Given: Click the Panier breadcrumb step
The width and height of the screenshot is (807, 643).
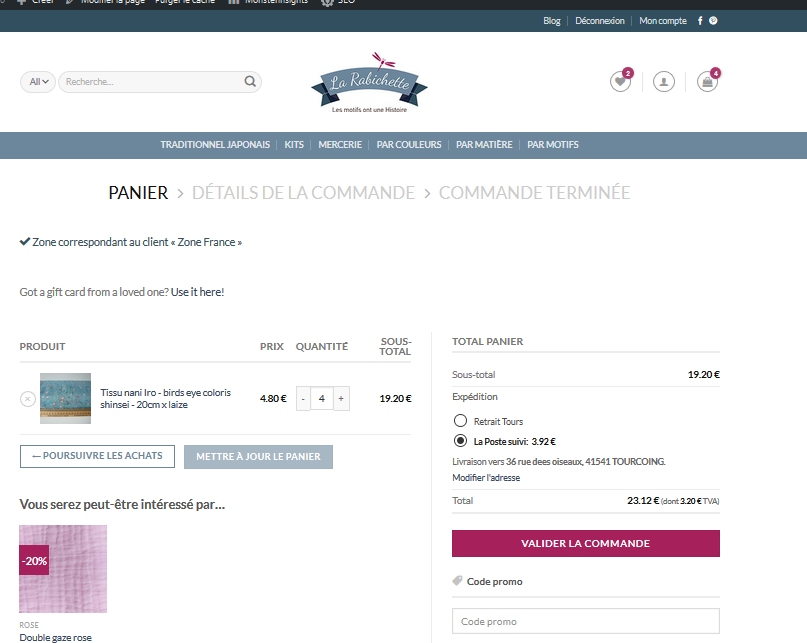Looking at the screenshot, I should pos(138,193).
